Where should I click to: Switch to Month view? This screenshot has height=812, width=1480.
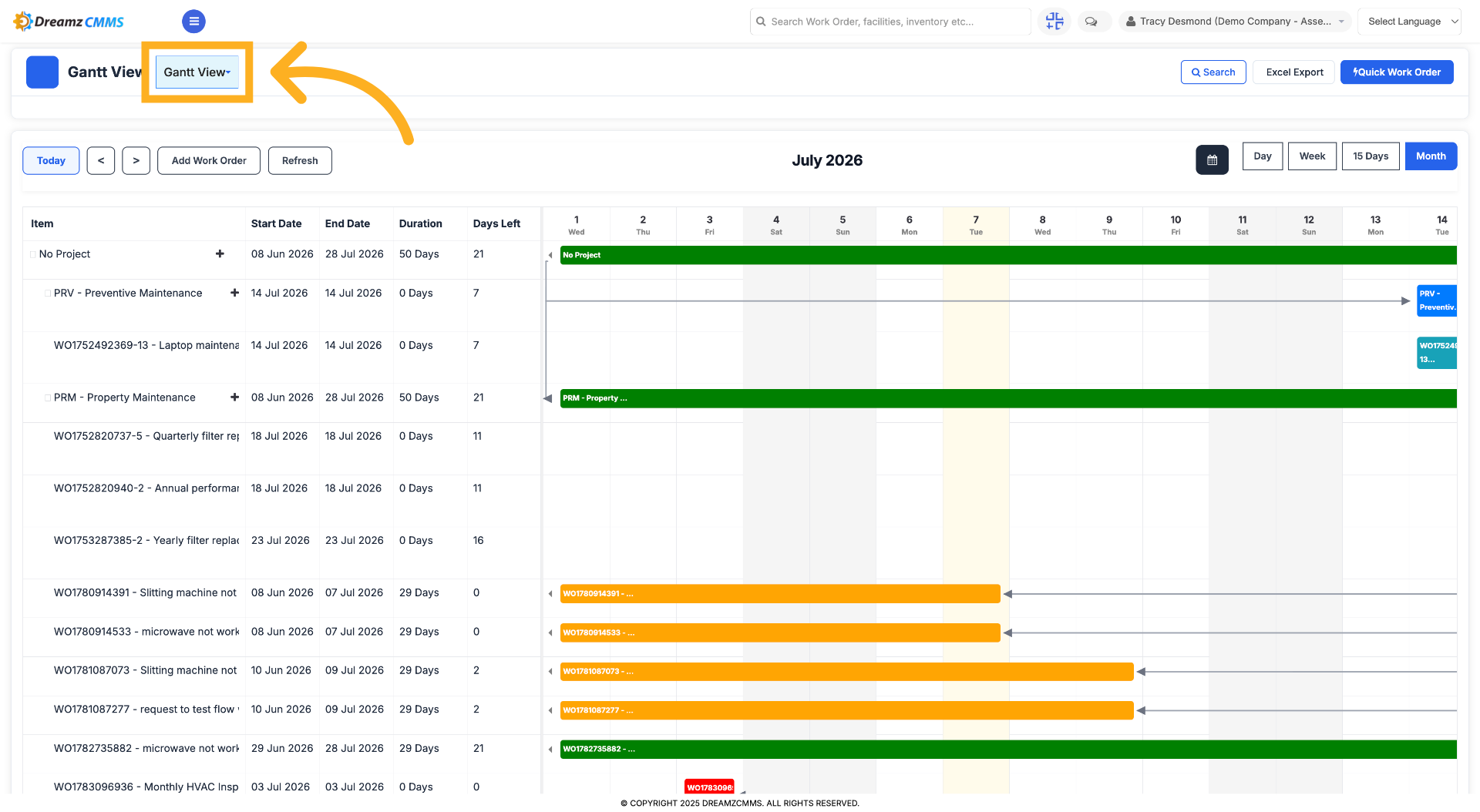[1431, 156]
